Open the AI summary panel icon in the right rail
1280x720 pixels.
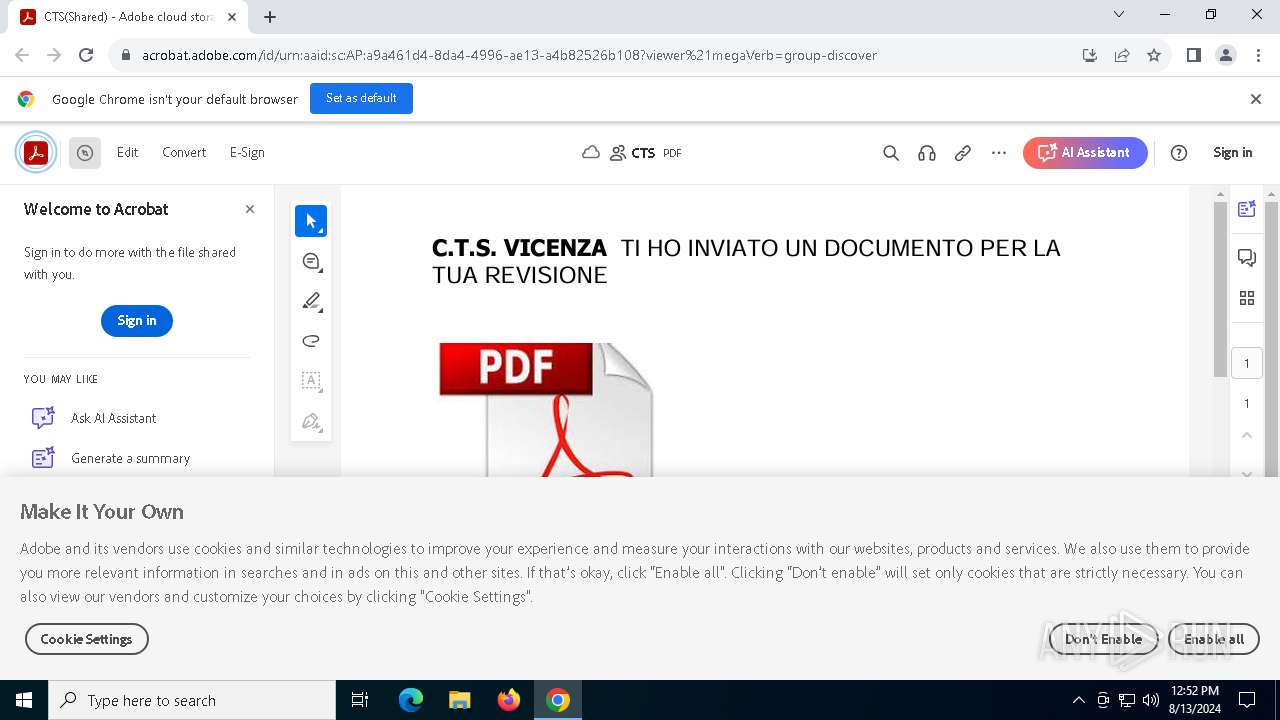pyautogui.click(x=1247, y=209)
